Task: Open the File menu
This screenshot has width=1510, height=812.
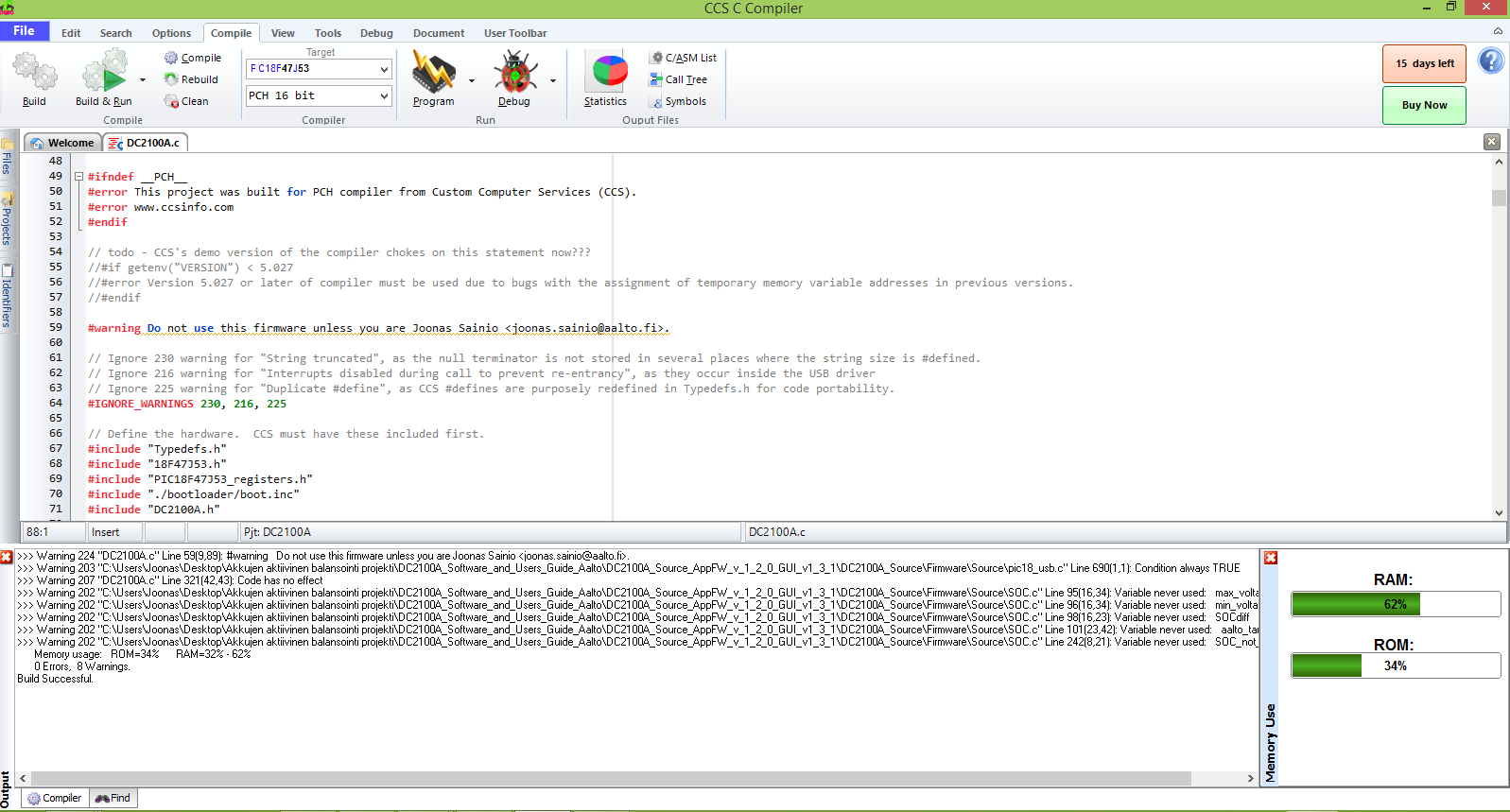Action: point(25,31)
